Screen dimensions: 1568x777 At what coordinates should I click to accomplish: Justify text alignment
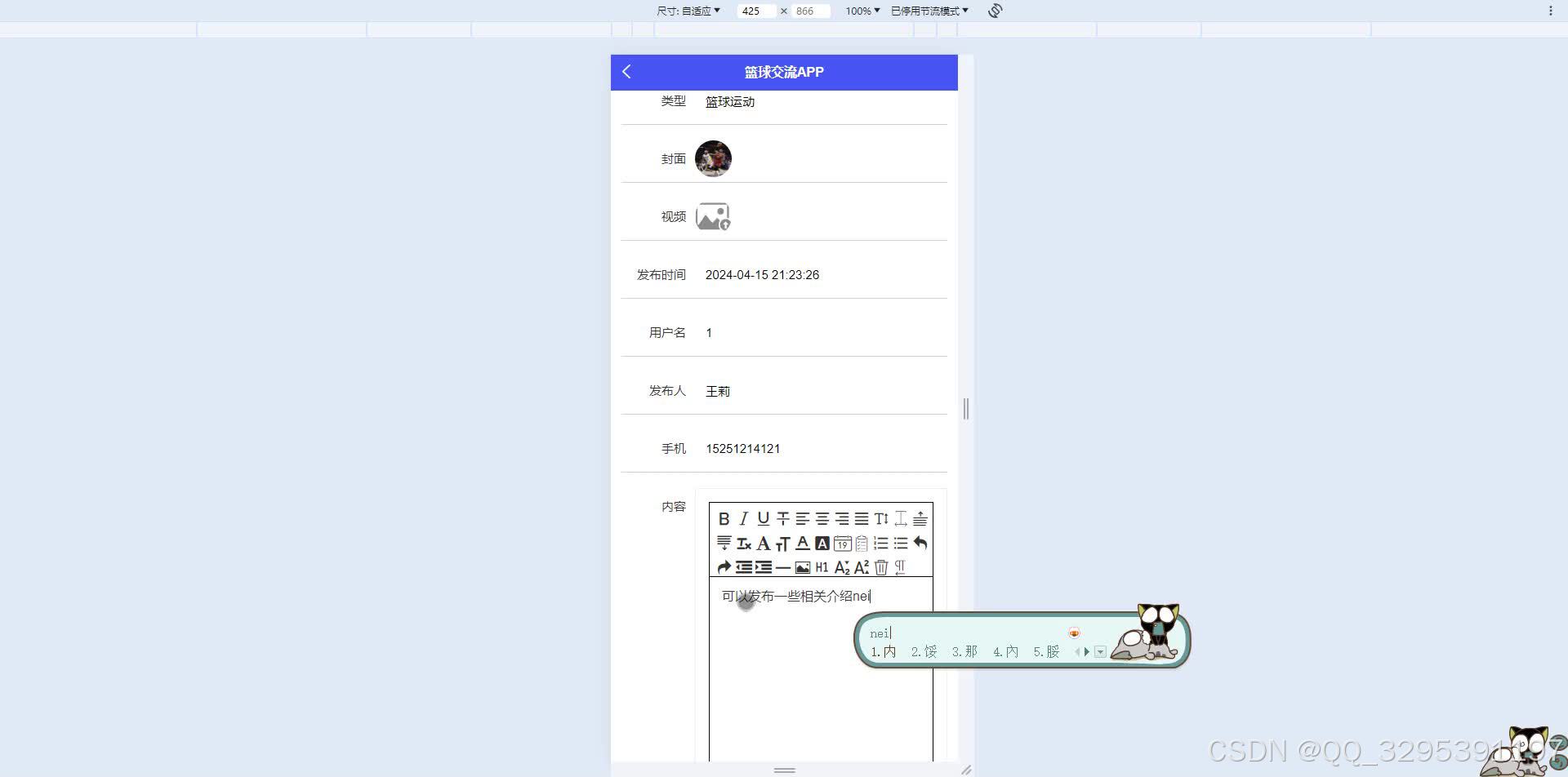(x=861, y=519)
